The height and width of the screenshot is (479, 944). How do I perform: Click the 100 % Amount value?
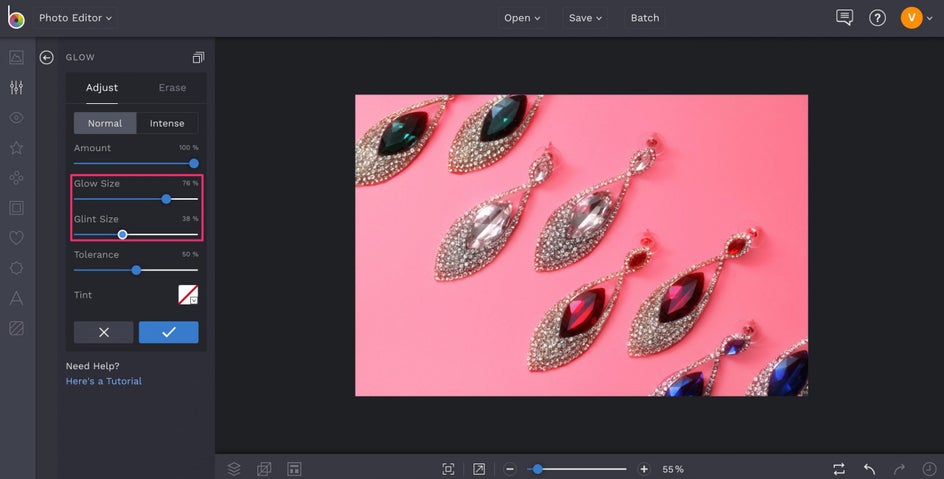pyautogui.click(x=188, y=147)
